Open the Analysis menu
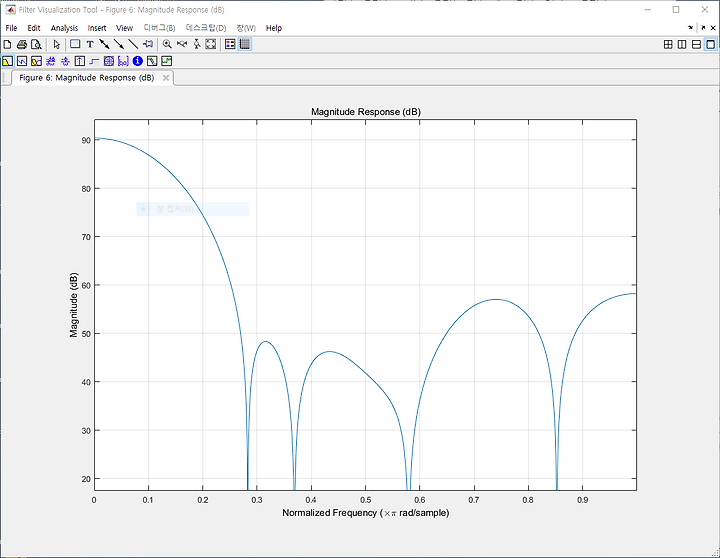Screen dimensions: 720x558 click(x=64, y=28)
